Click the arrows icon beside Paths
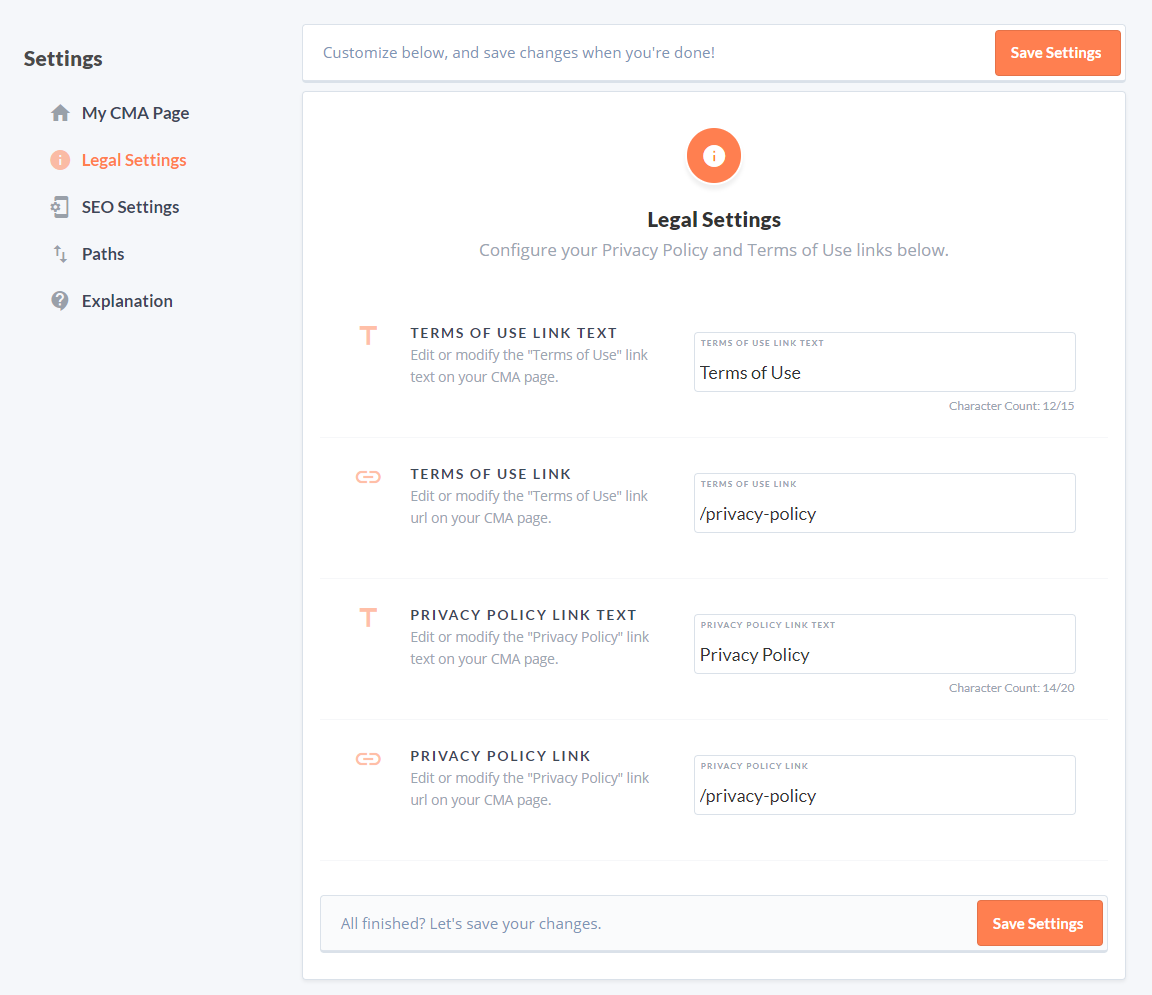1152x995 pixels. point(60,254)
